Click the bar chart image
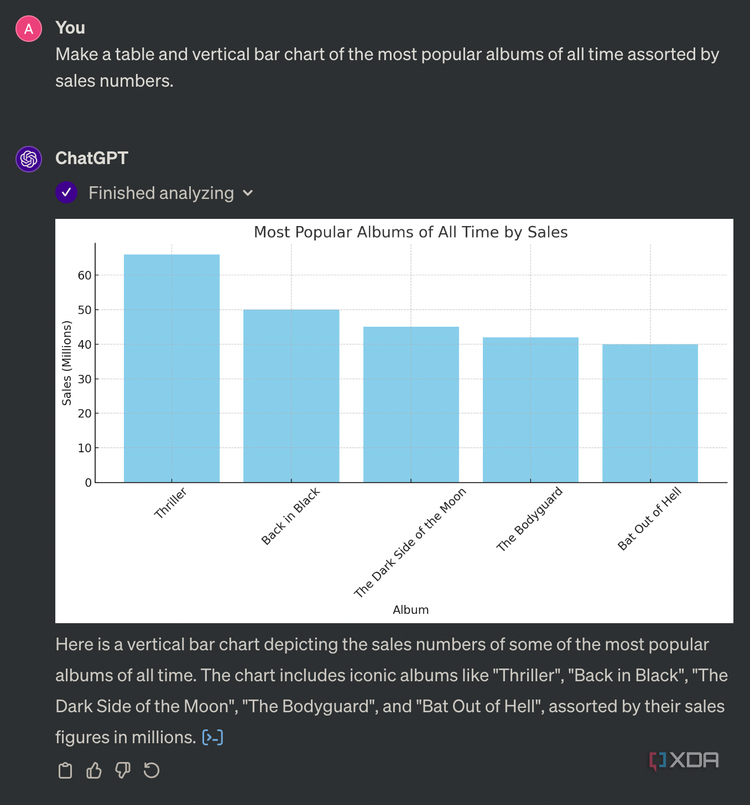The width and height of the screenshot is (750, 805). tap(400, 418)
